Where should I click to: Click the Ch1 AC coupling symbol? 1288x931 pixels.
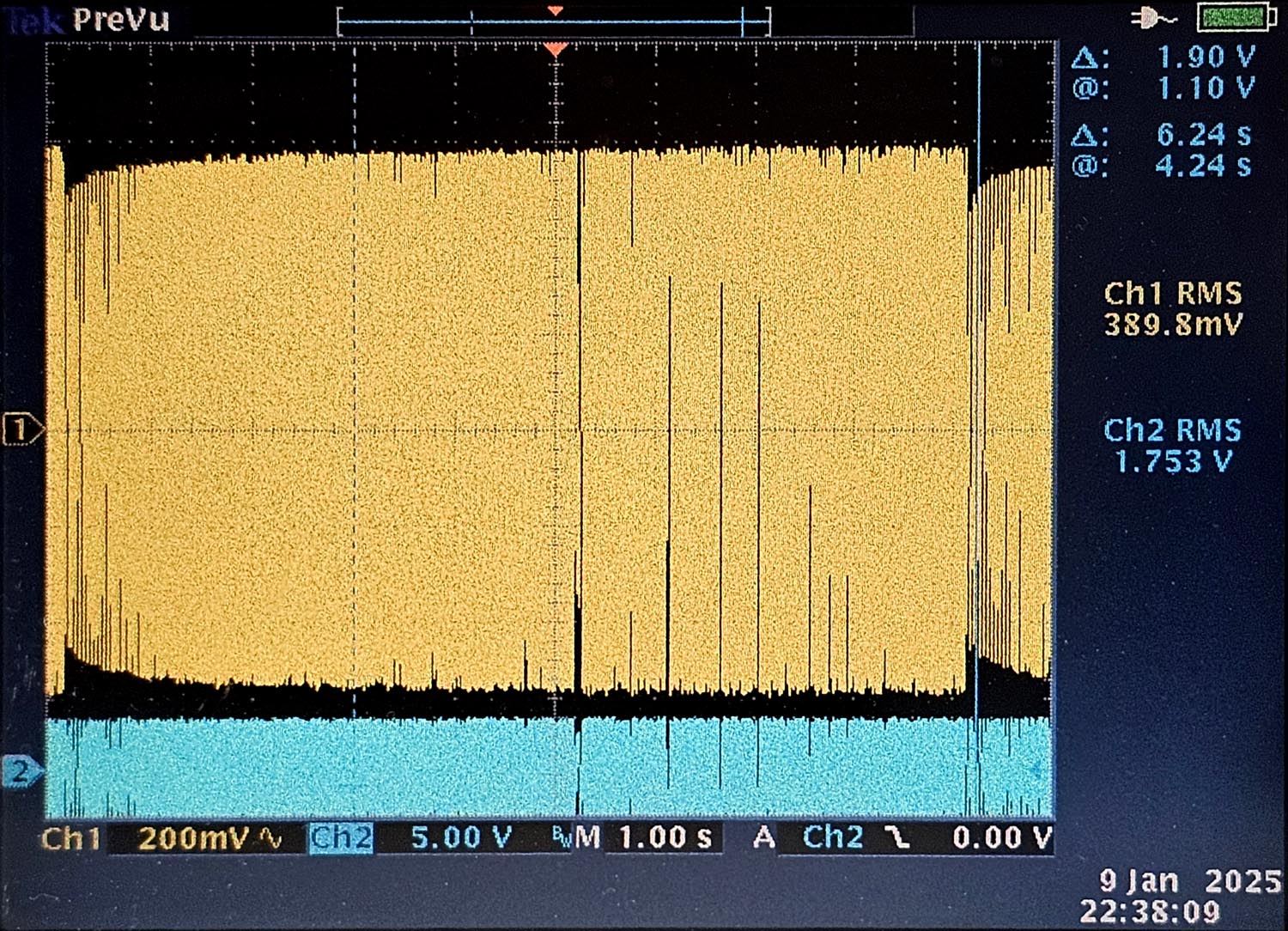pos(270,838)
